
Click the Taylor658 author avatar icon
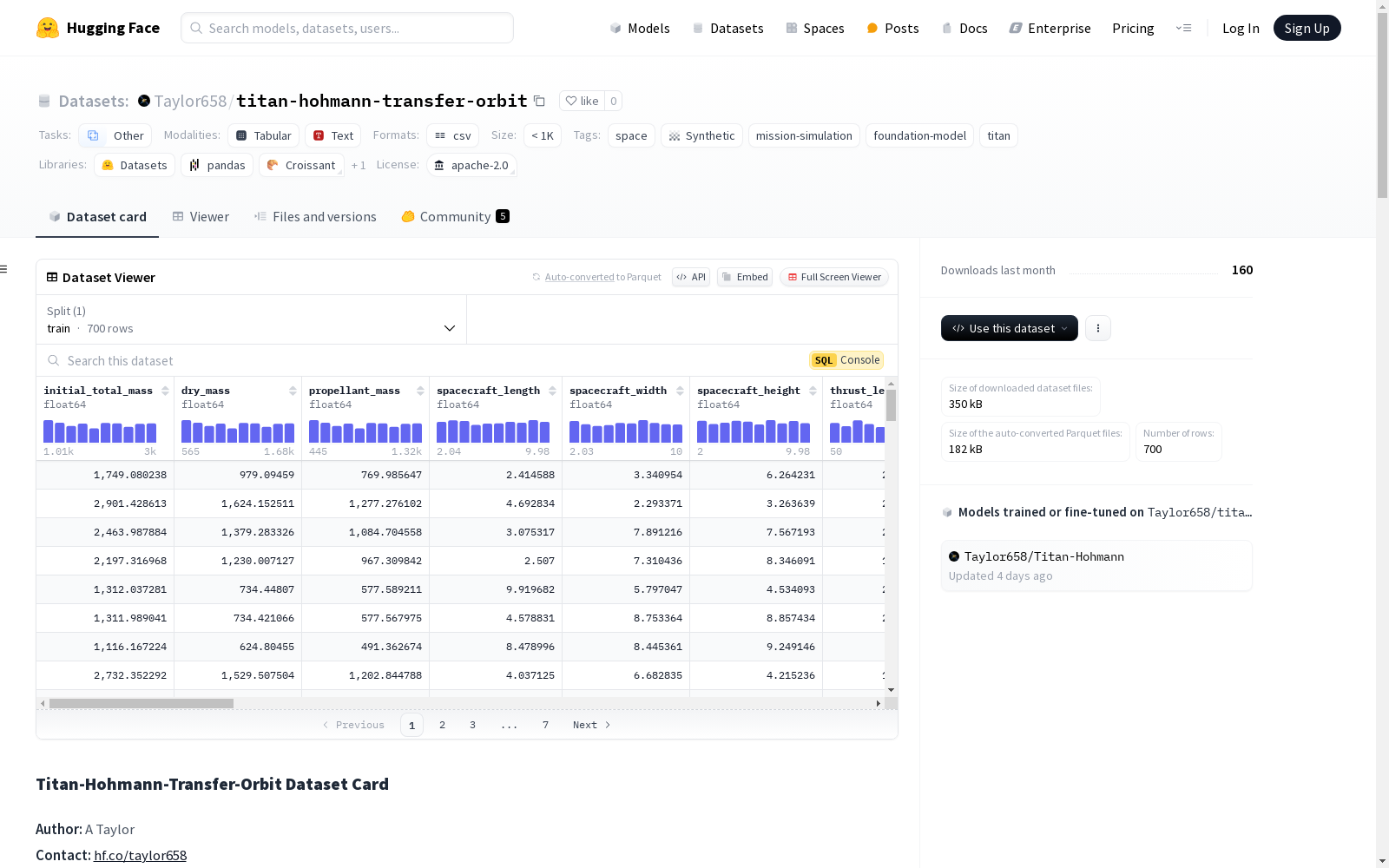[x=144, y=101]
